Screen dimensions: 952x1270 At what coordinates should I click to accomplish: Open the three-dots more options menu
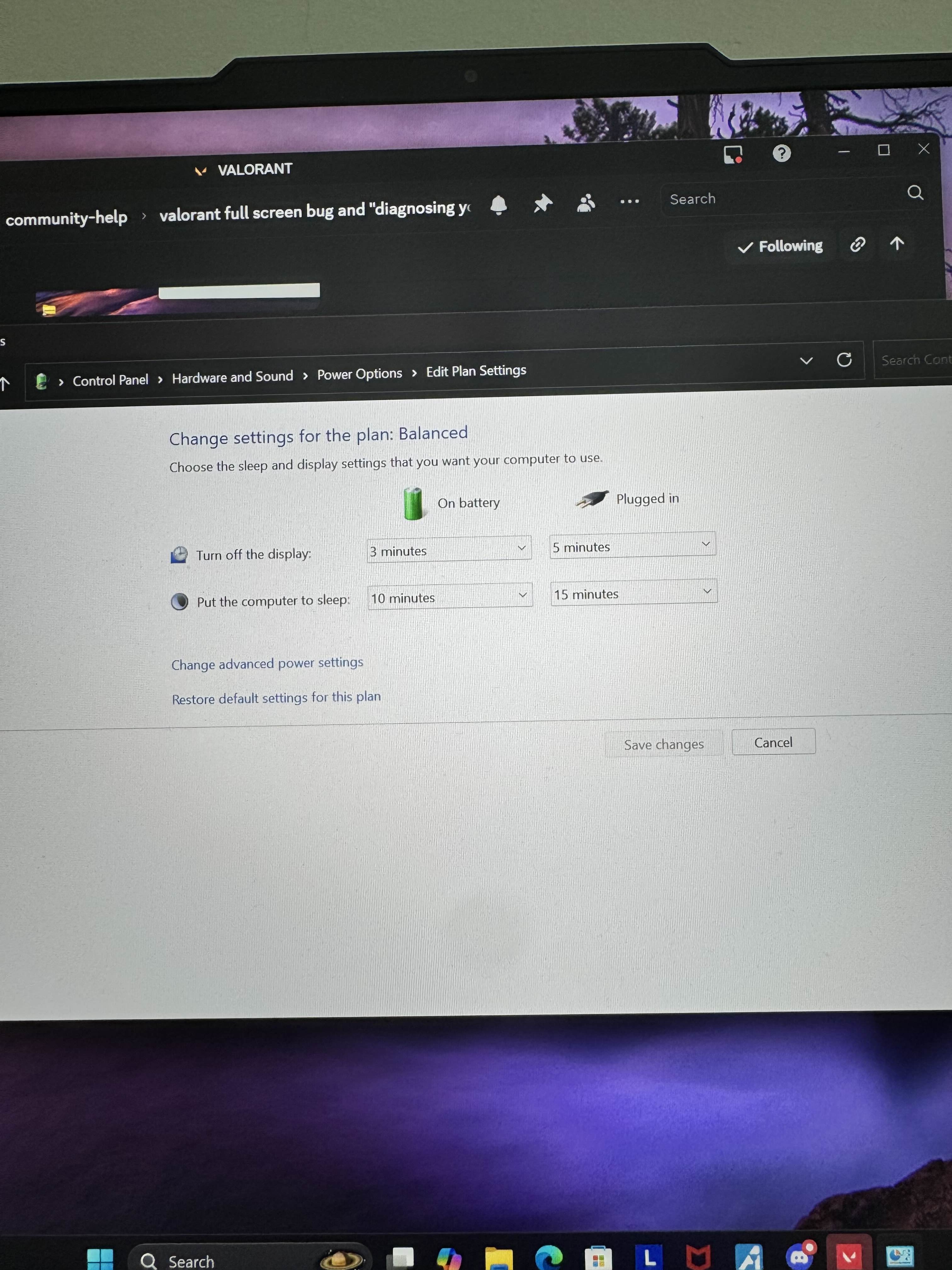[629, 202]
